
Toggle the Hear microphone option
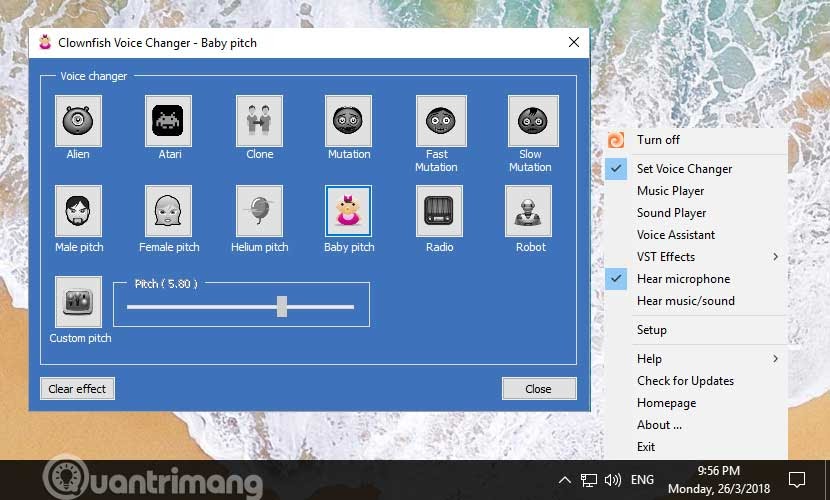click(x=696, y=279)
